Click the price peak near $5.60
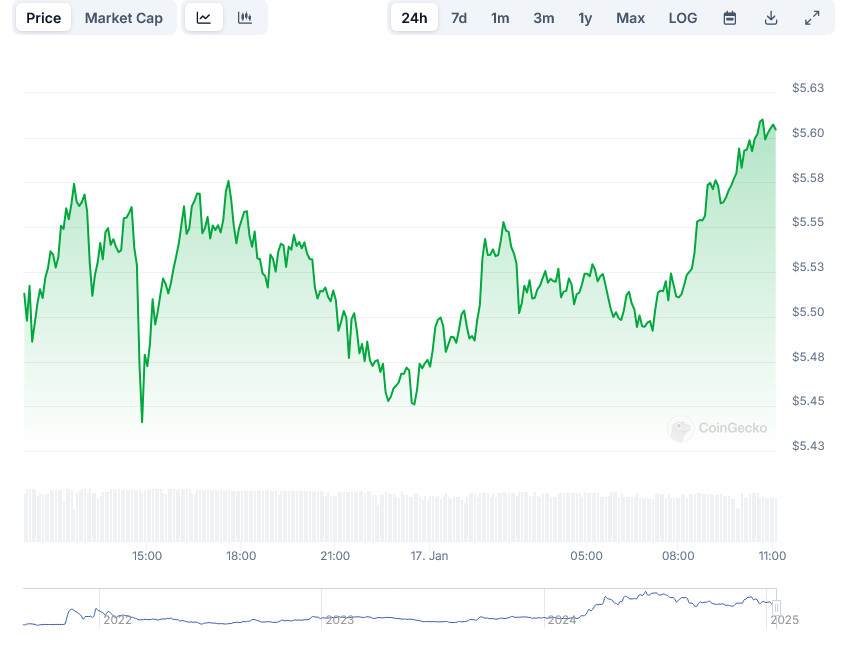This screenshot has height=645, width=853. (762, 121)
